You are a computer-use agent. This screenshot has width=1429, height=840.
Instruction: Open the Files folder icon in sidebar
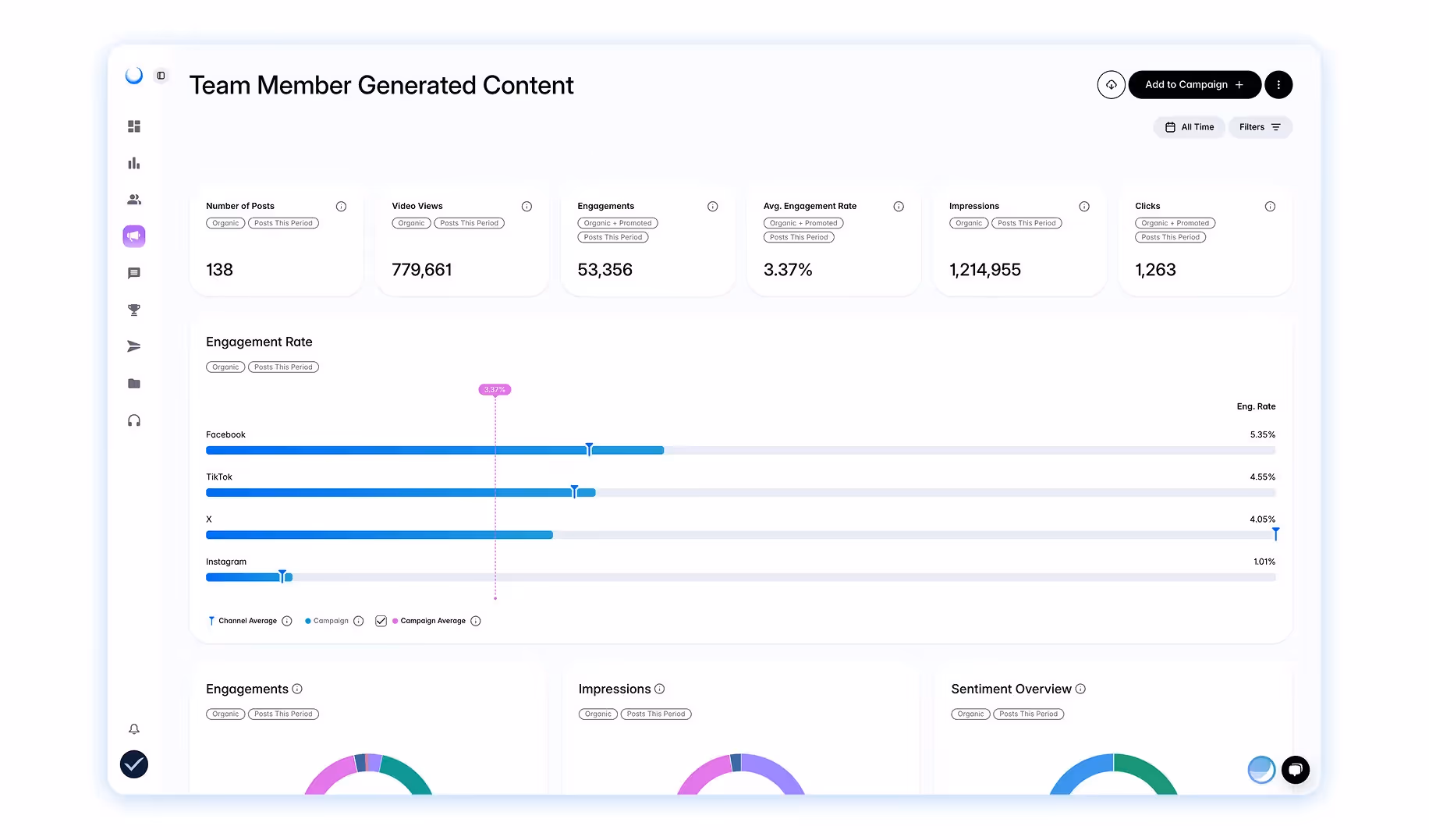pyautogui.click(x=133, y=383)
